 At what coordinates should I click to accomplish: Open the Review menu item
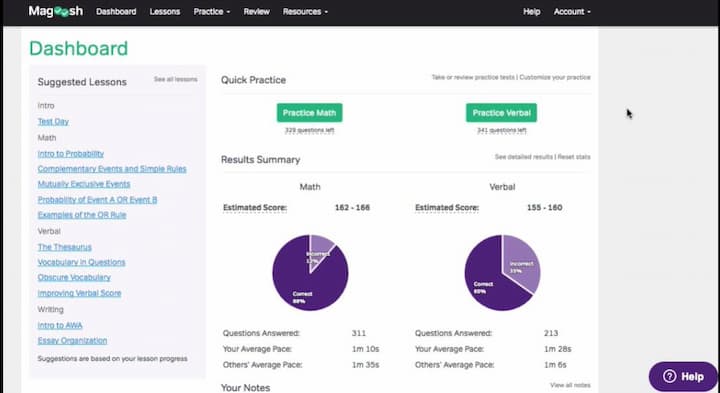256,11
